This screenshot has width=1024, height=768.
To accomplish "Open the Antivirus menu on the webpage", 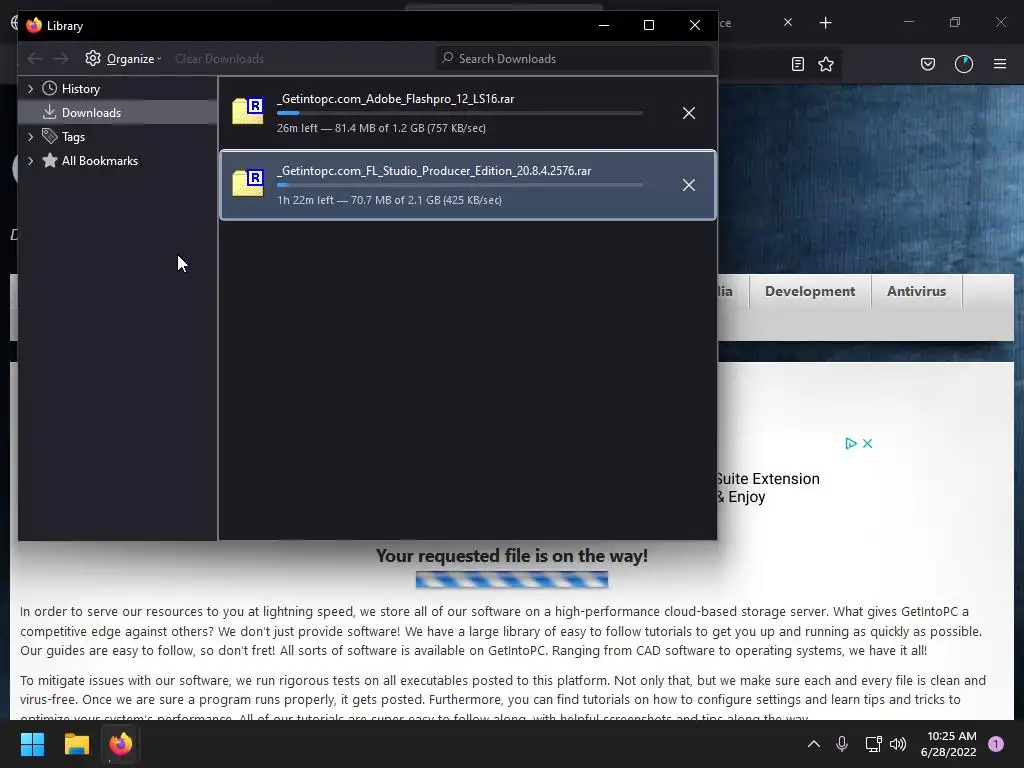I will [916, 291].
